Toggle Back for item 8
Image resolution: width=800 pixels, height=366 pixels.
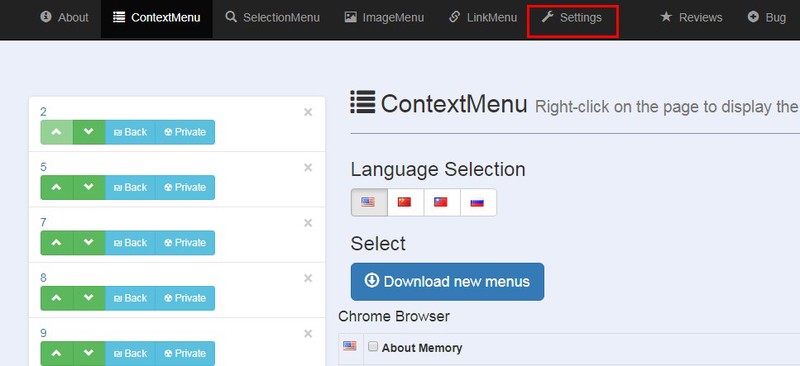(x=130, y=298)
